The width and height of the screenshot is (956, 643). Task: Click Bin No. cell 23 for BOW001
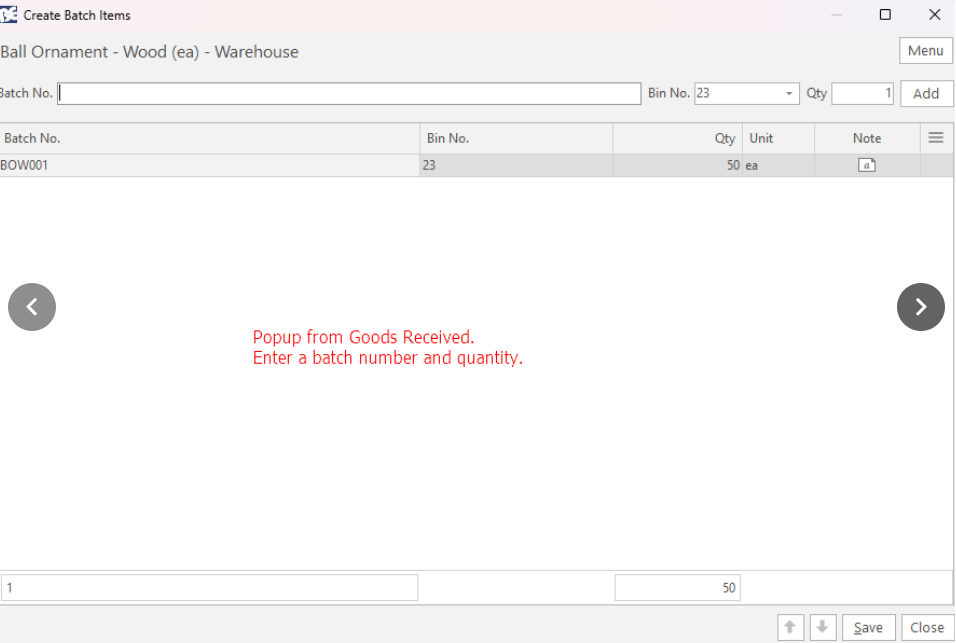(516, 165)
